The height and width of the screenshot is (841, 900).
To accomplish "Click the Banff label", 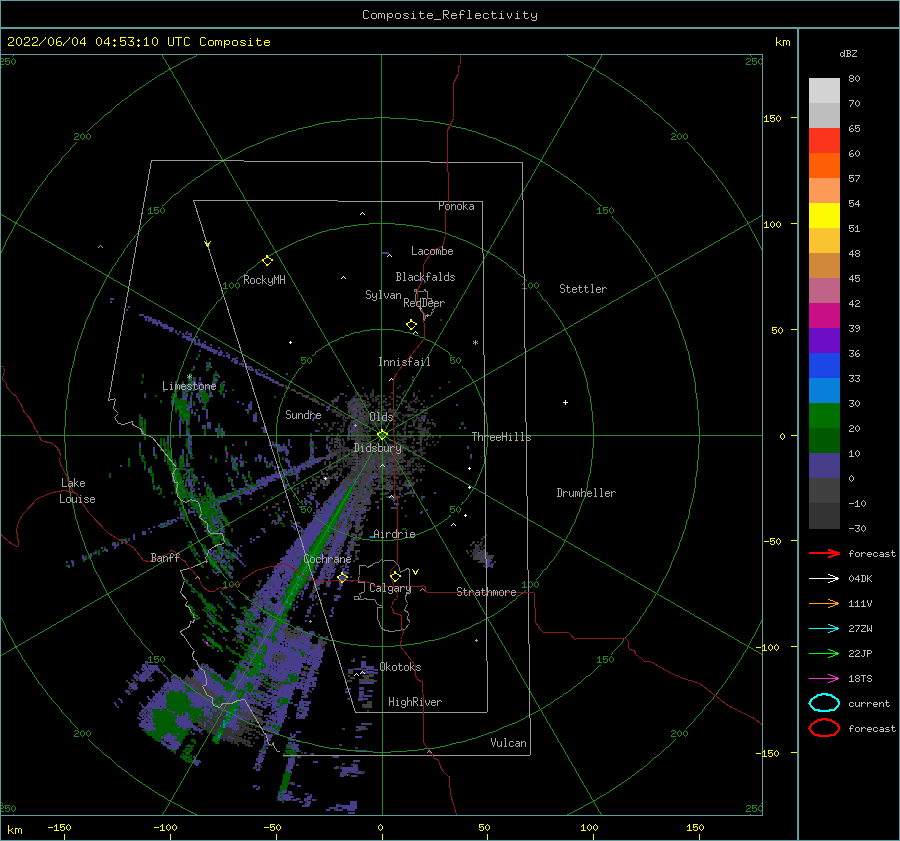I will [x=165, y=557].
